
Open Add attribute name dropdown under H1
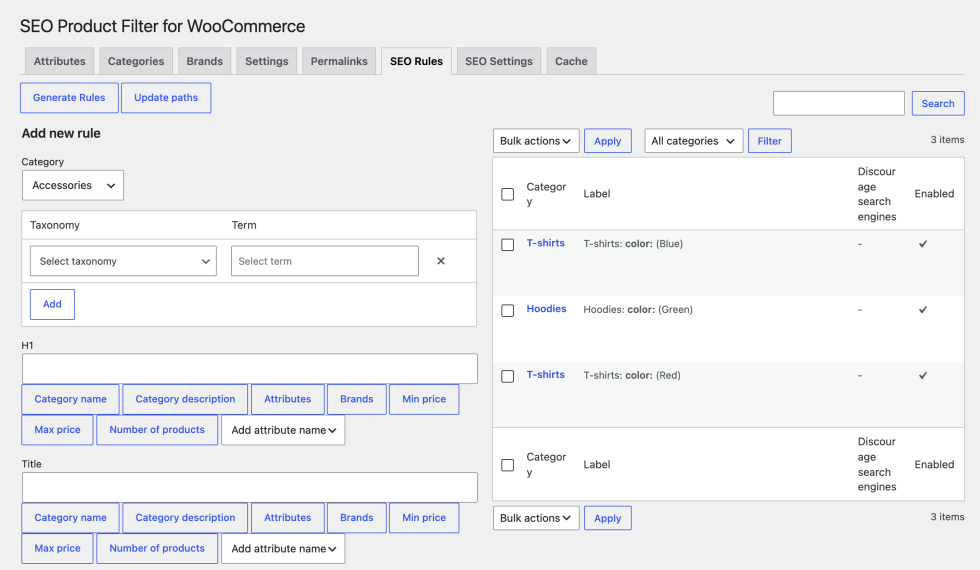click(x=283, y=430)
